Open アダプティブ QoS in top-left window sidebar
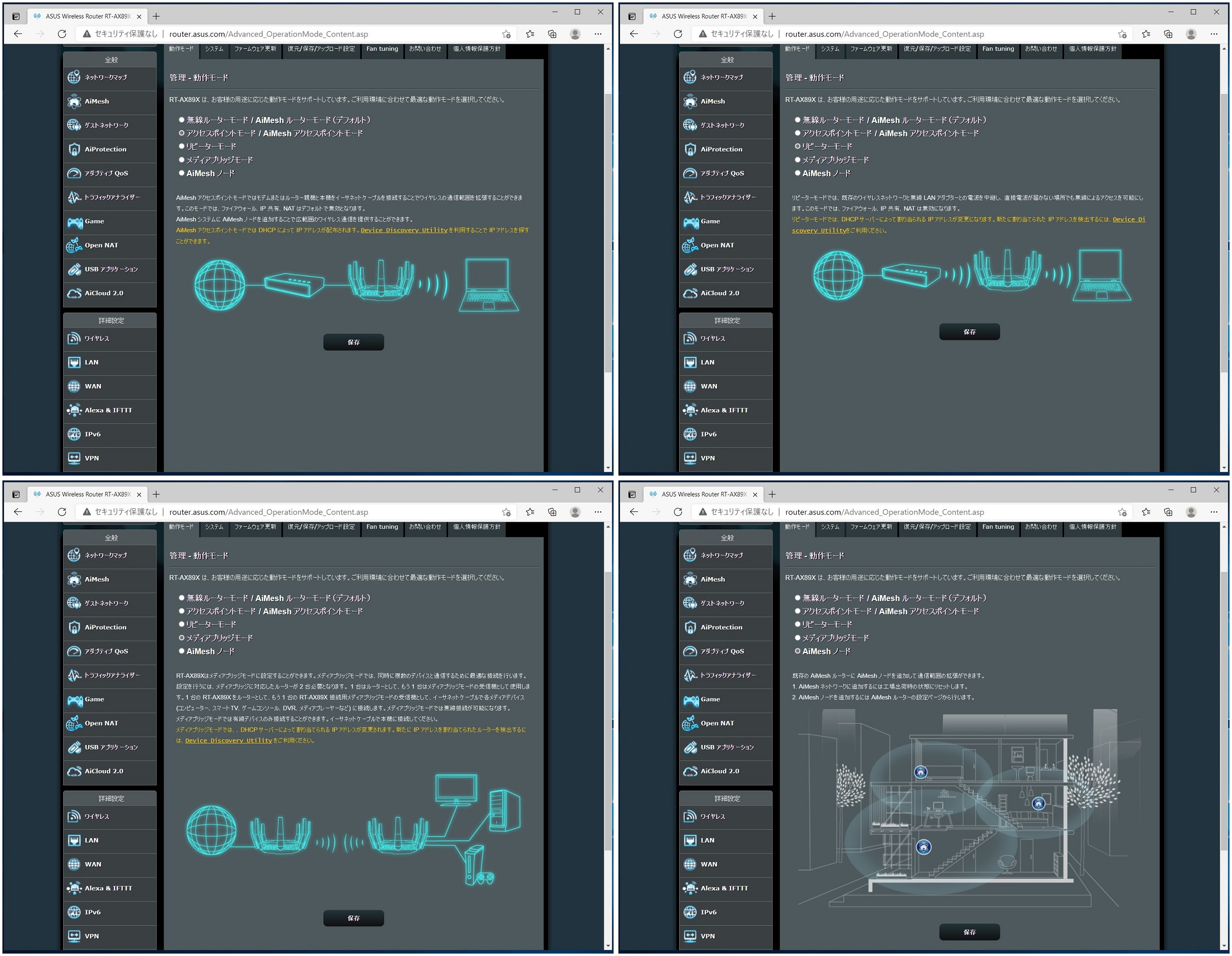Viewport: 1232px width, 956px height. [110, 173]
